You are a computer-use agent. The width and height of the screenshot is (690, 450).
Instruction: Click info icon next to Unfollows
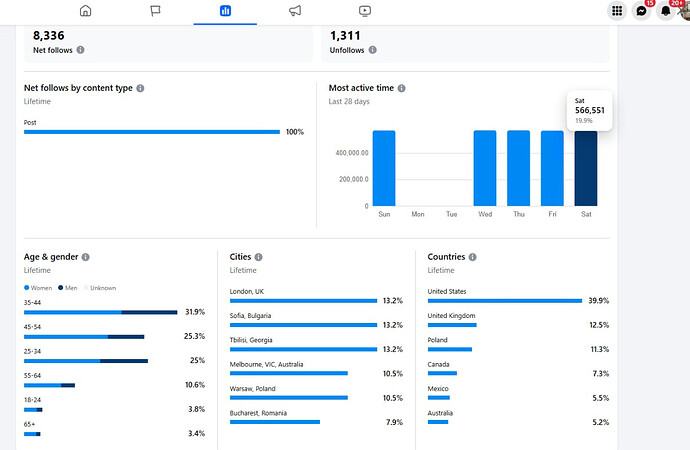pos(373,49)
